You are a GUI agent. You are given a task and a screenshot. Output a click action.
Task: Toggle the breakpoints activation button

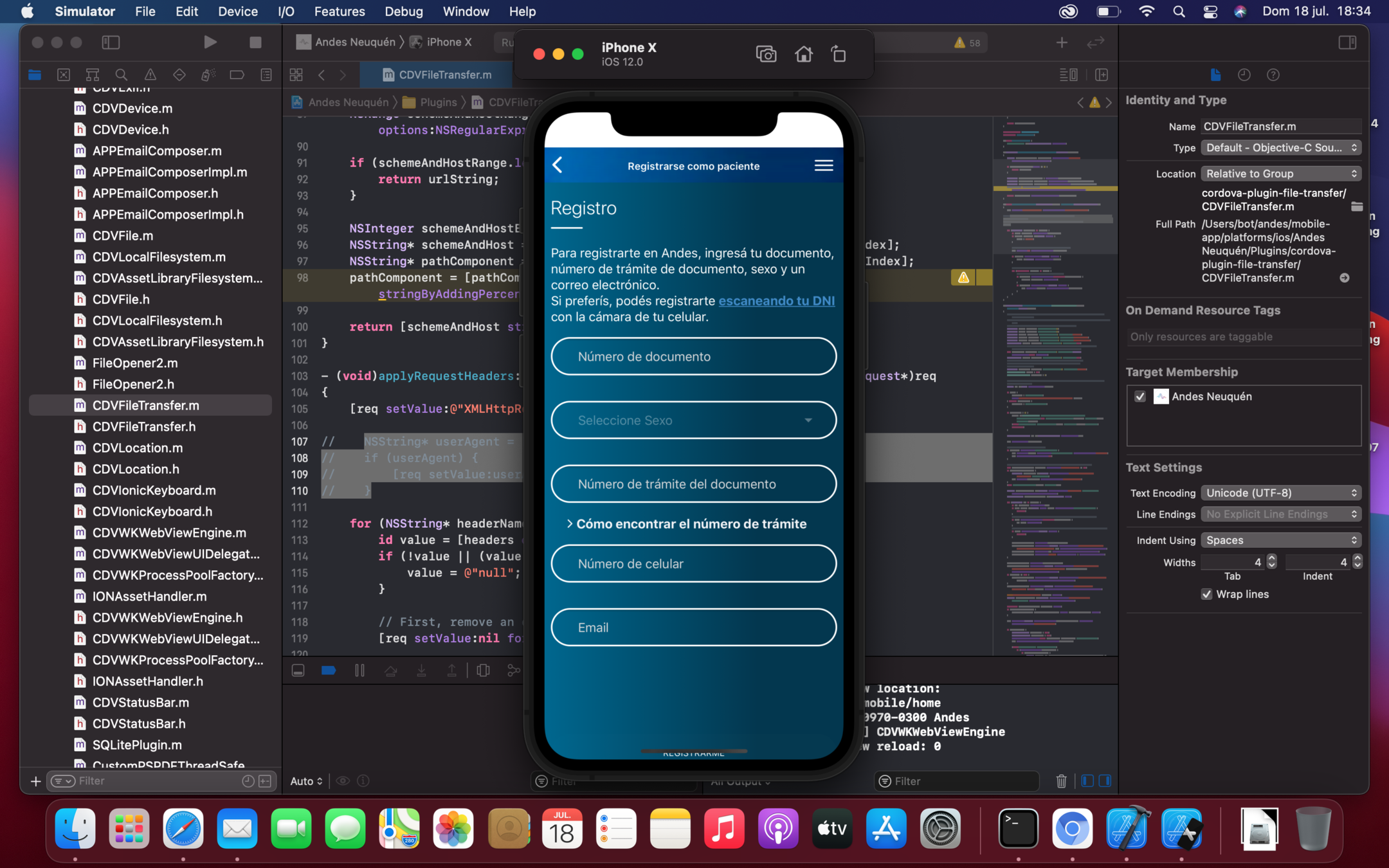[329, 671]
